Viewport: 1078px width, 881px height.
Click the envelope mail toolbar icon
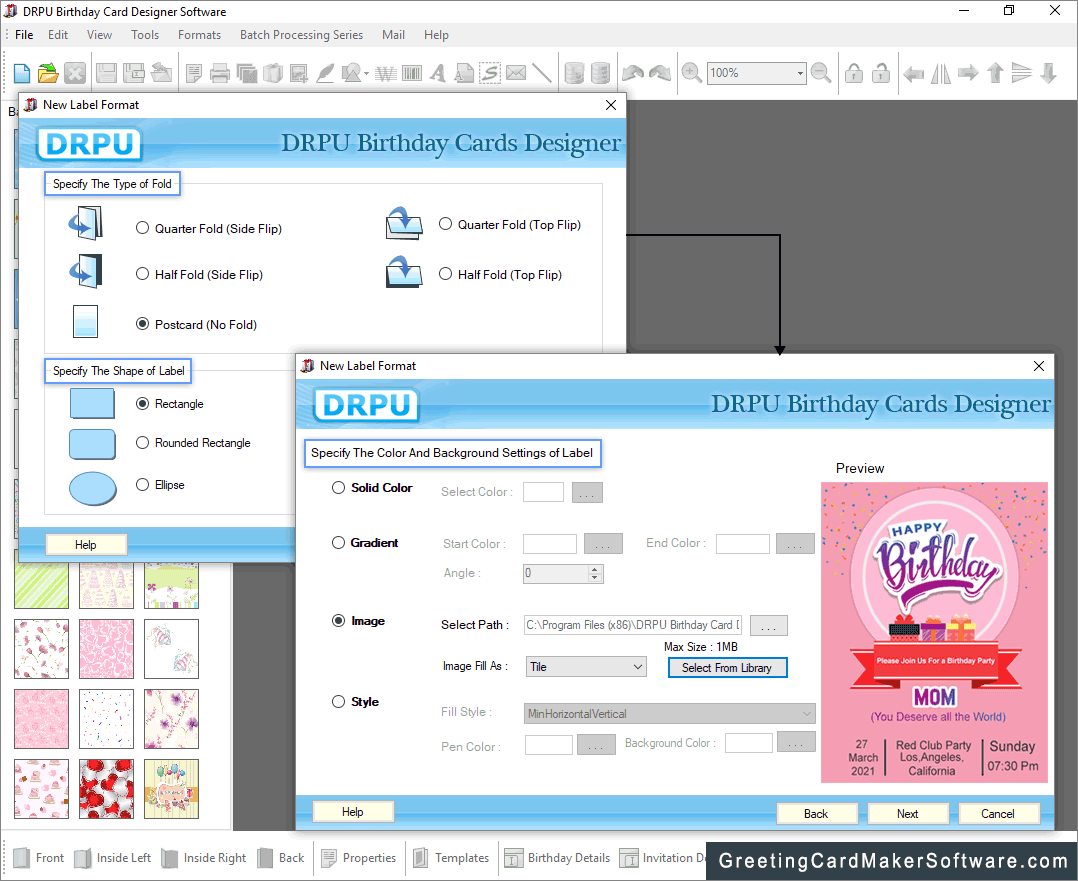click(516, 73)
